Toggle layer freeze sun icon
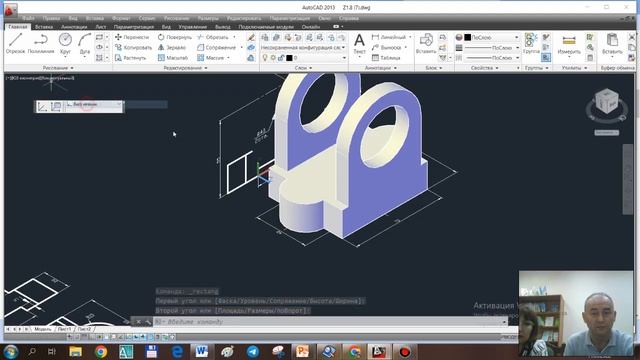Viewport: 640px width, 360px height. point(273,58)
